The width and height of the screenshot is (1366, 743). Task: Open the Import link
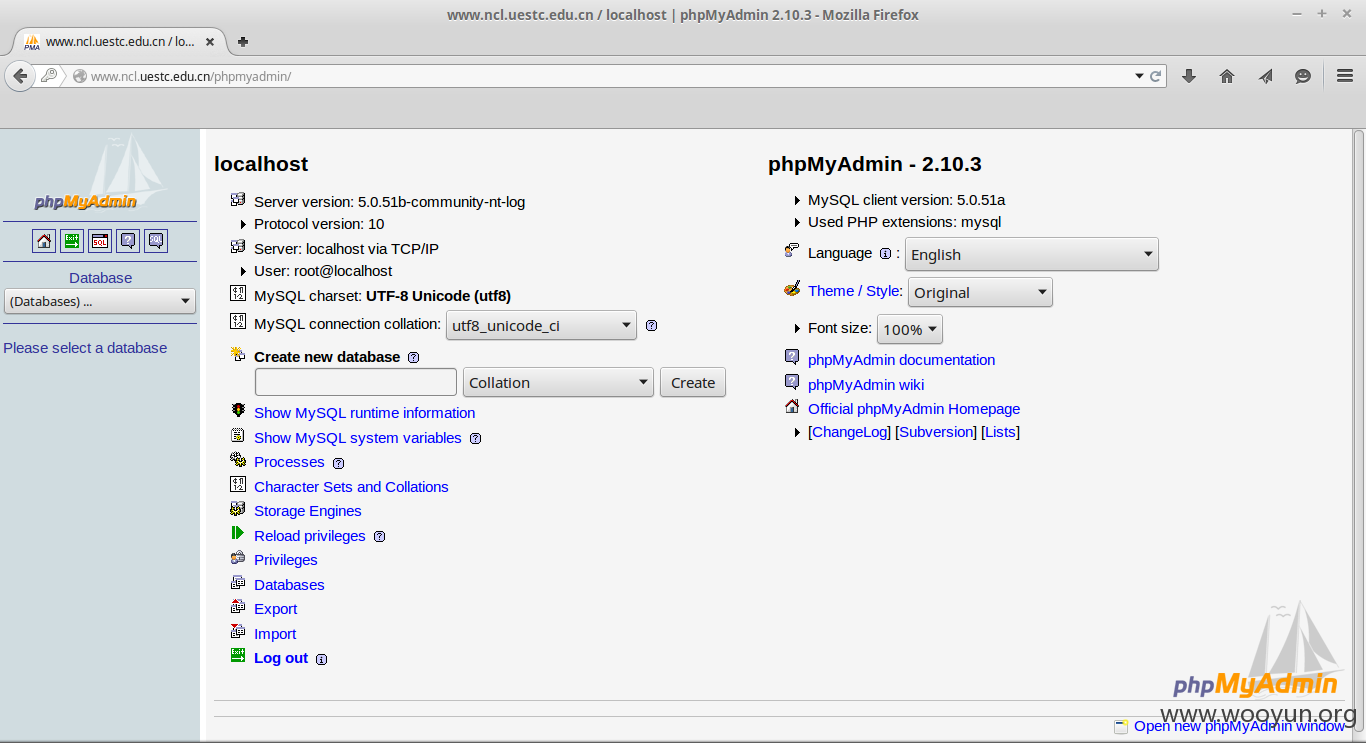(x=275, y=634)
